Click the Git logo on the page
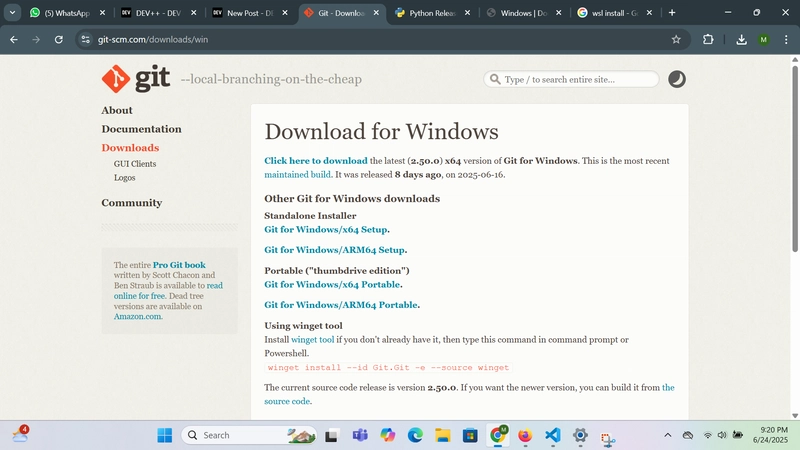This screenshot has width=800, height=450. click(x=136, y=79)
